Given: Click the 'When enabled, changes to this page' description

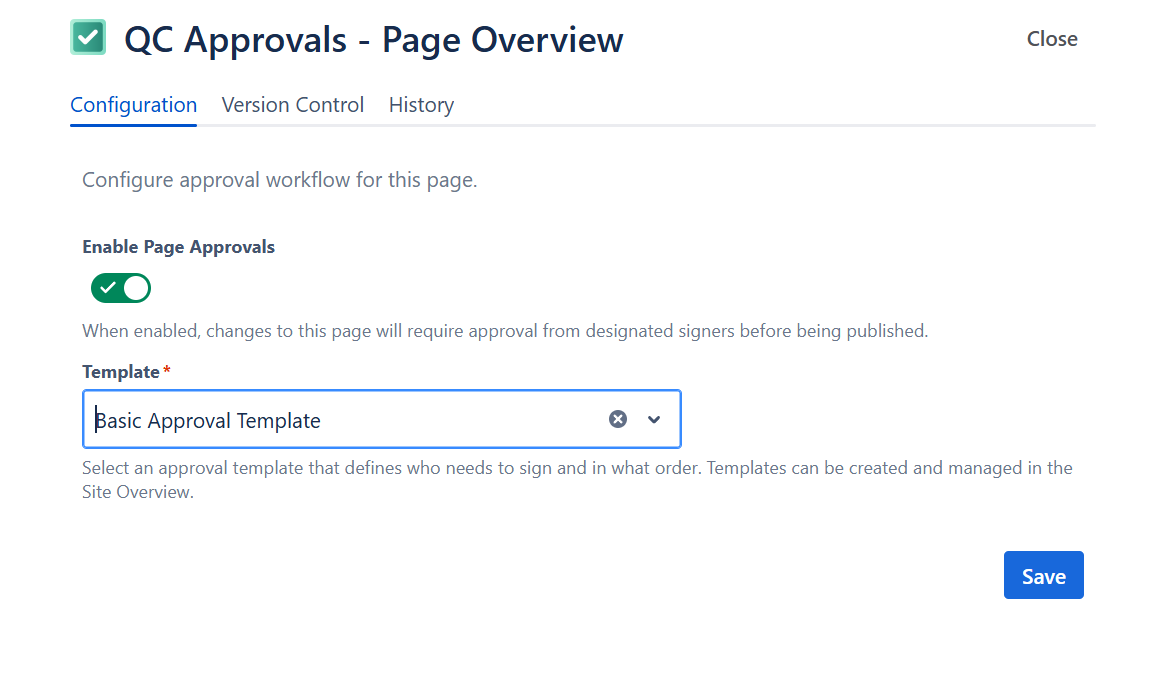Looking at the screenshot, I should (x=505, y=331).
